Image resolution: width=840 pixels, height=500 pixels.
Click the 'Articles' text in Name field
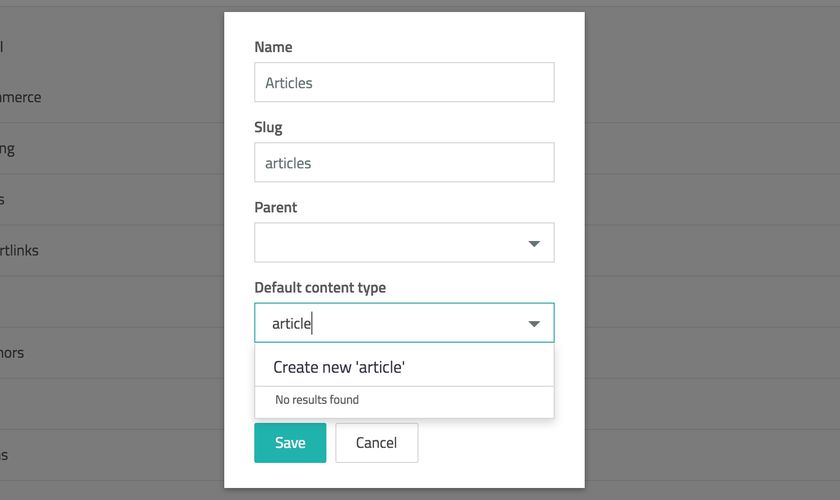(x=289, y=83)
